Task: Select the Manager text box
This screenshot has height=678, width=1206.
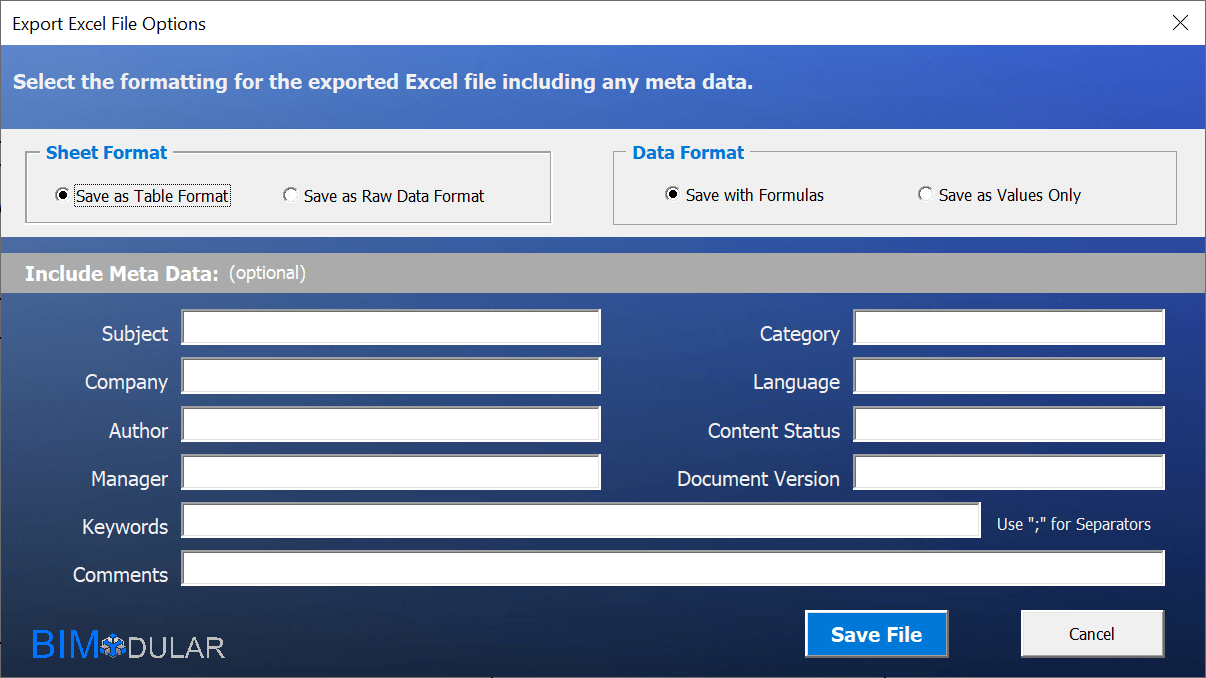Action: [390, 473]
